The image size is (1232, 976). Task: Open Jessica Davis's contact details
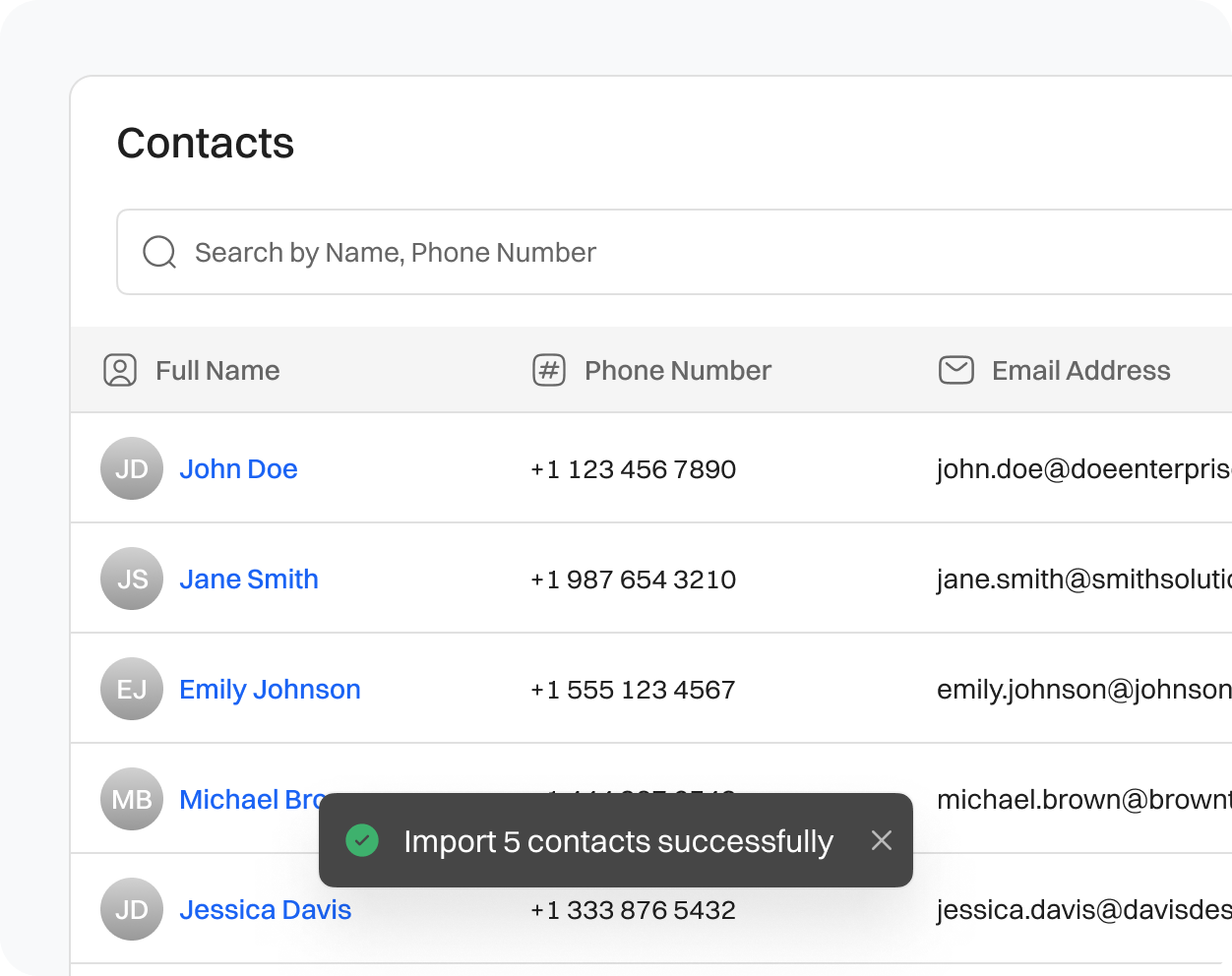[265, 909]
